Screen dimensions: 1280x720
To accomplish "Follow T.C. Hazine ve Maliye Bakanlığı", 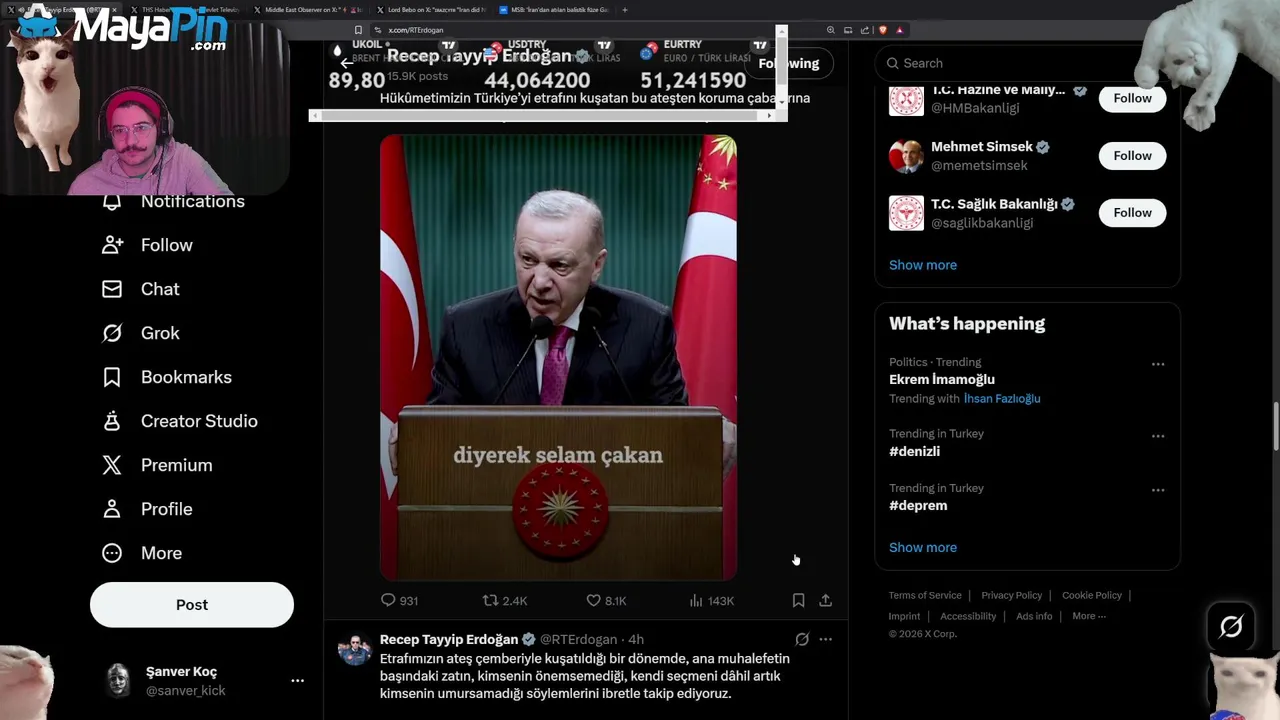I will pos(1132,98).
